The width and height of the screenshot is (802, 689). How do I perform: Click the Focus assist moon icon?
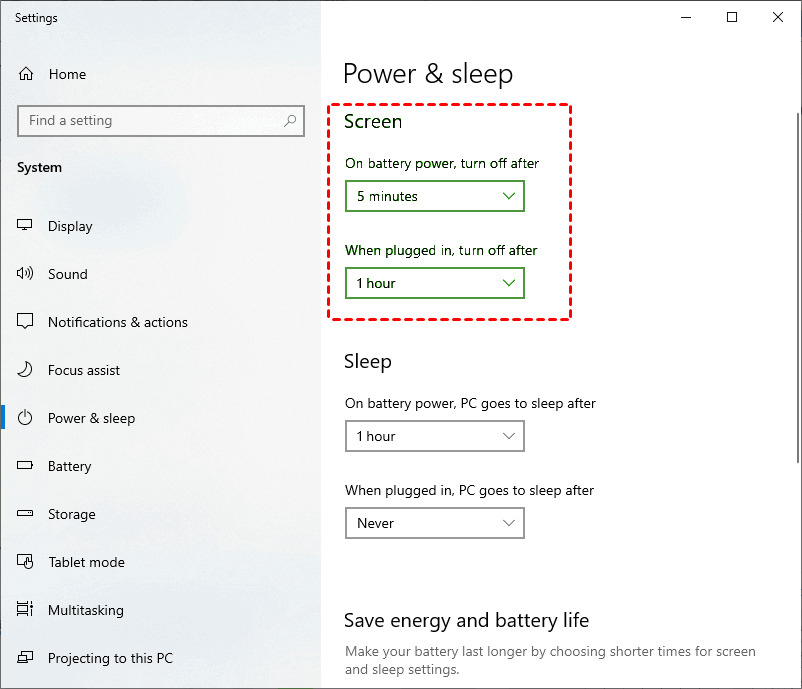click(x=25, y=369)
